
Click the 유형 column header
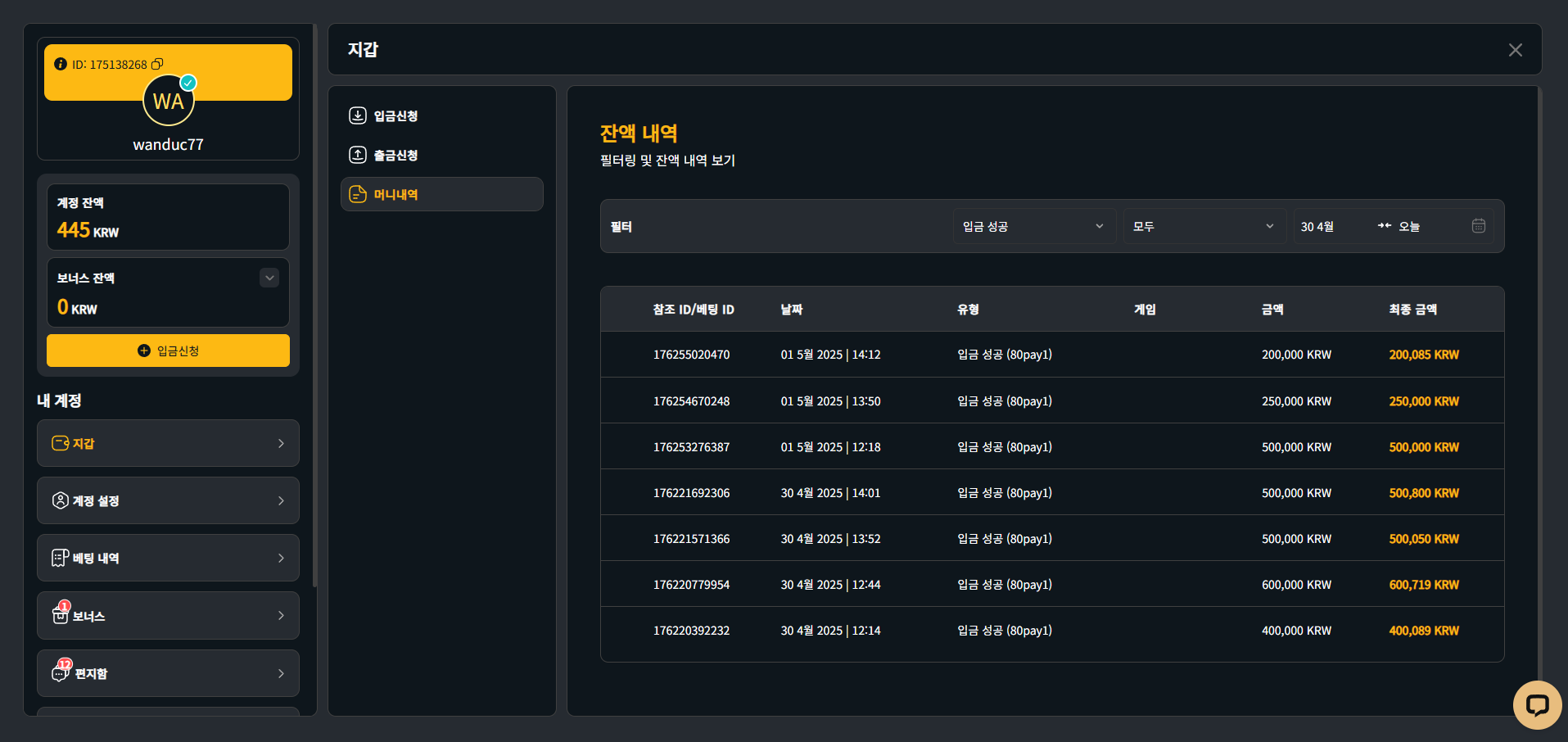click(969, 310)
